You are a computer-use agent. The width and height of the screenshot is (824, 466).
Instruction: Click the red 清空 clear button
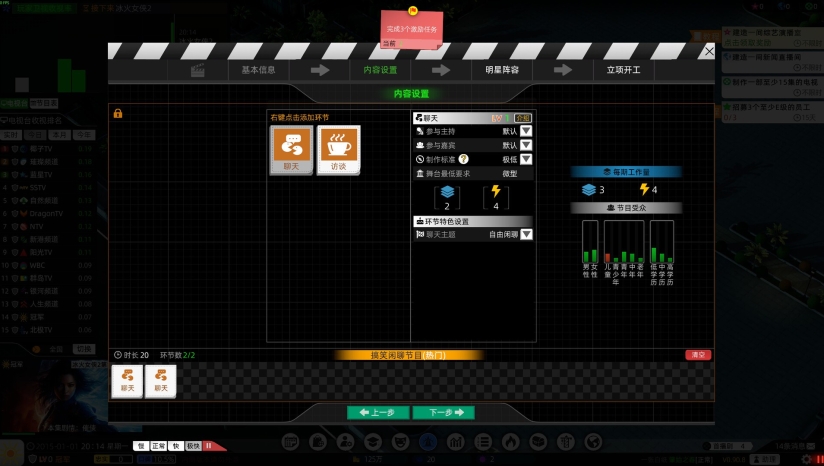(x=697, y=355)
